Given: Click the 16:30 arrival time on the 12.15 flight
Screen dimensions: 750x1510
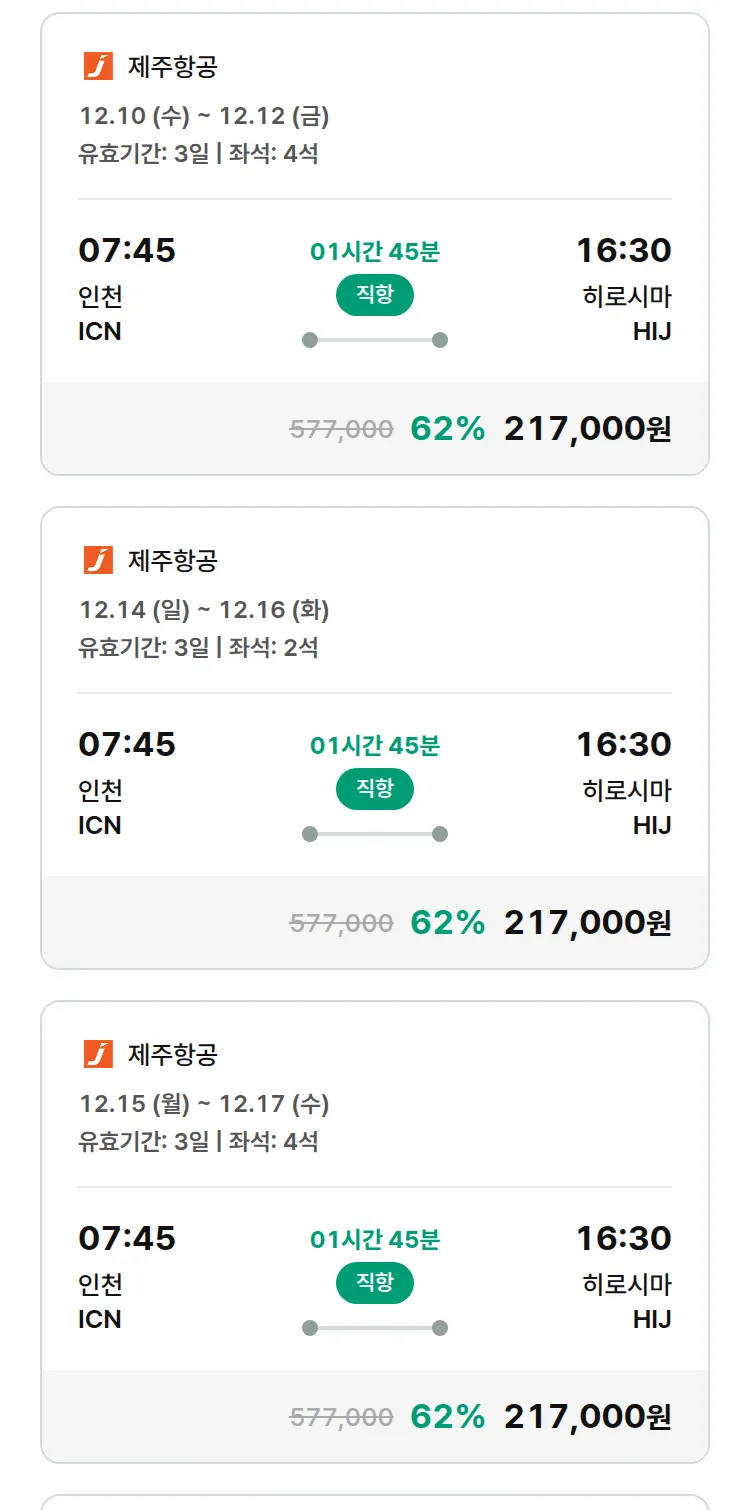Looking at the screenshot, I should [x=623, y=1238].
